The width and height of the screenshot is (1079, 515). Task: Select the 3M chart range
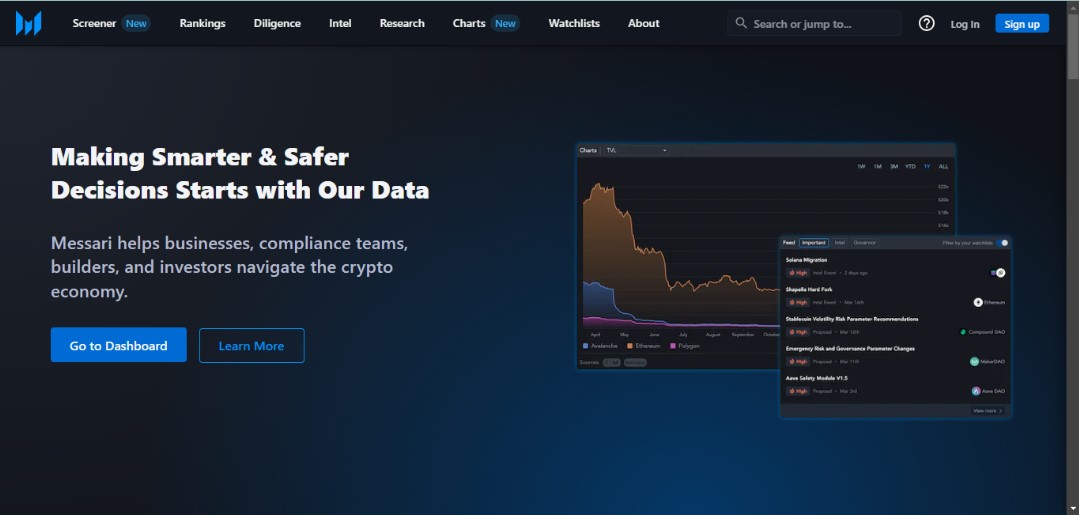pos(893,167)
